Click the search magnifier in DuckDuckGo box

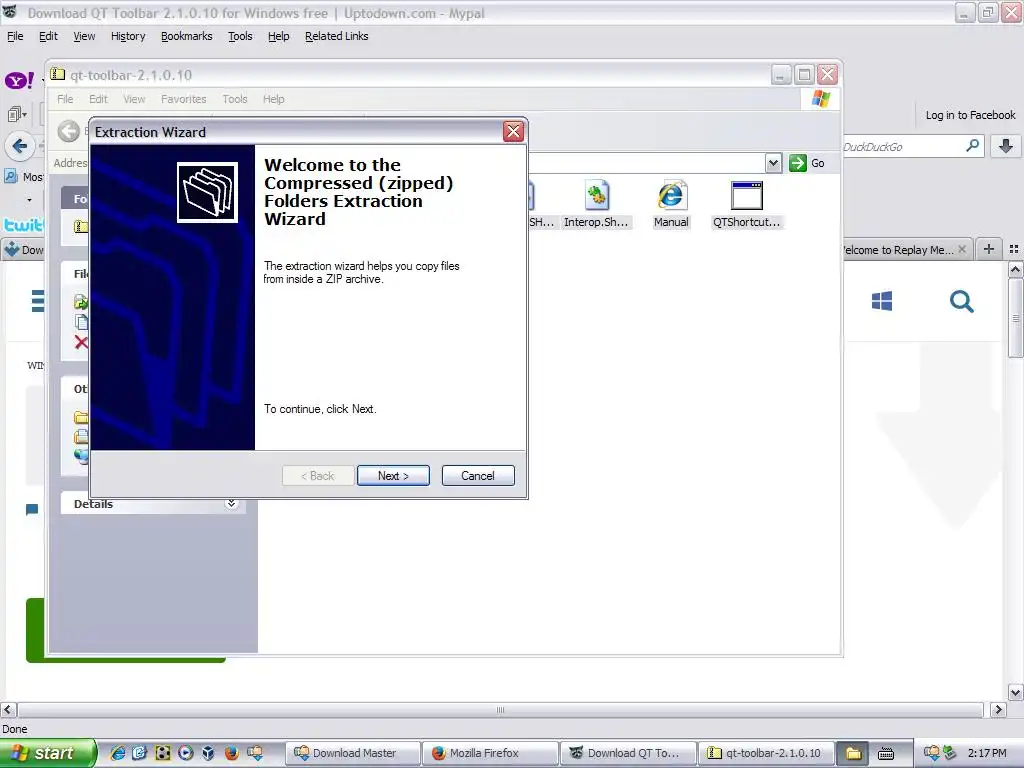tap(972, 146)
